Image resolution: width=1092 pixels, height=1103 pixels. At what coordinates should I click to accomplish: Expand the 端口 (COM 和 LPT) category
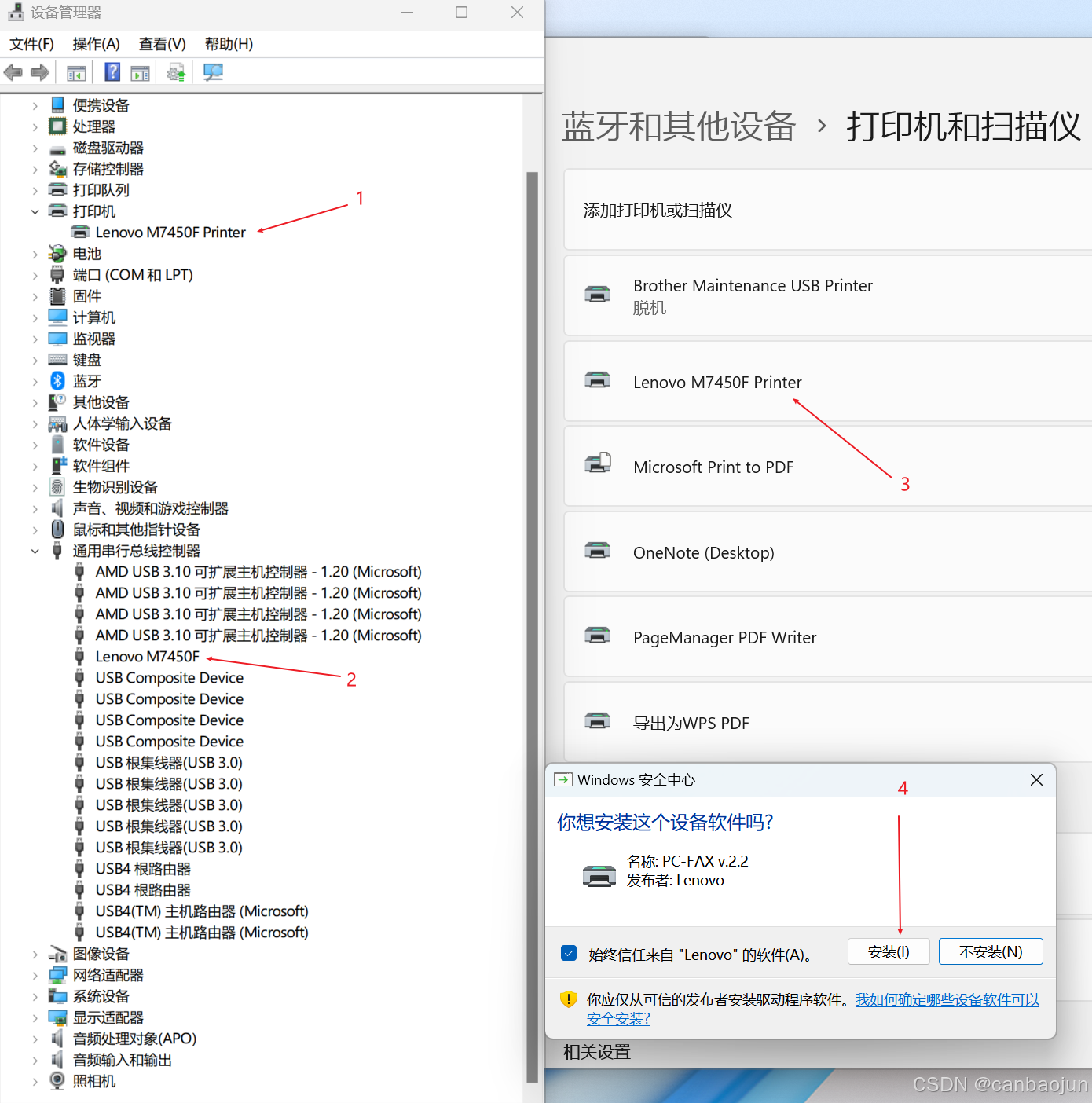point(35,275)
